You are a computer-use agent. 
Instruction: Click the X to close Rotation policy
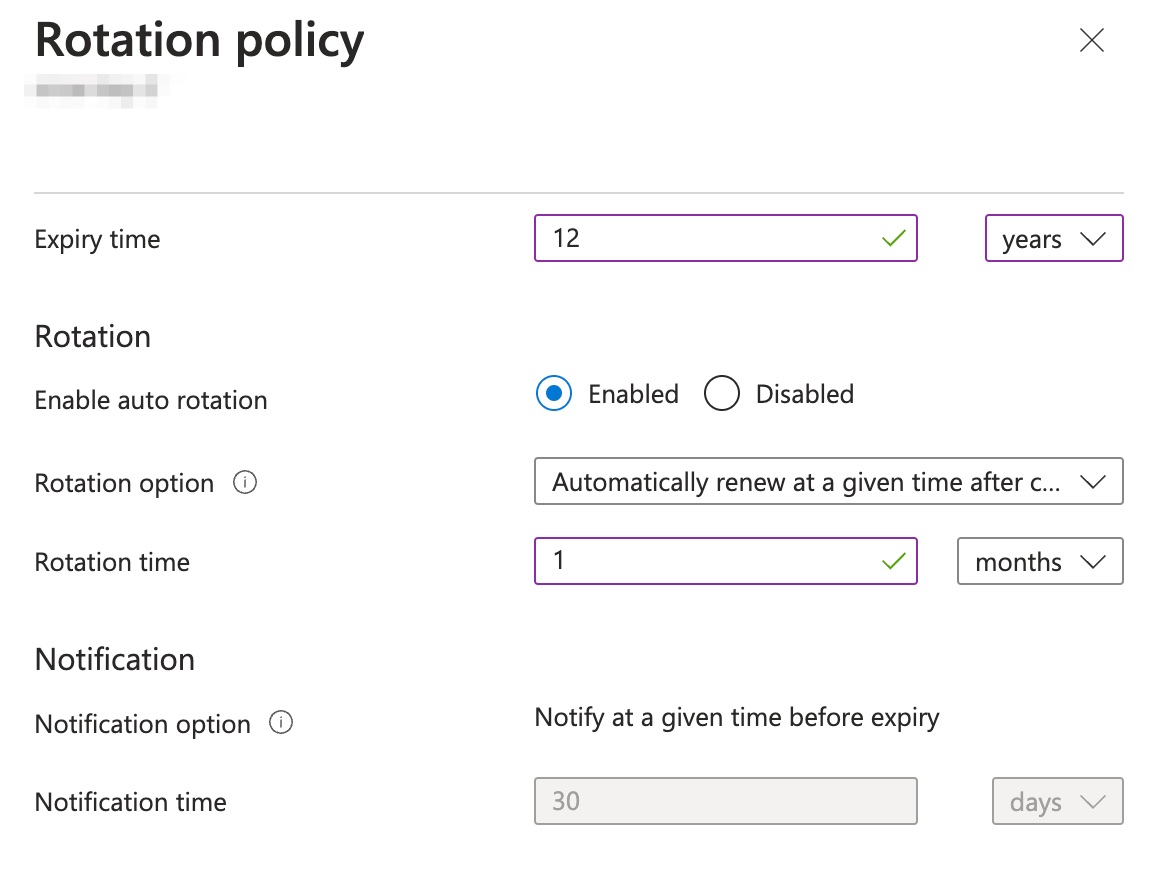pos(1091,40)
